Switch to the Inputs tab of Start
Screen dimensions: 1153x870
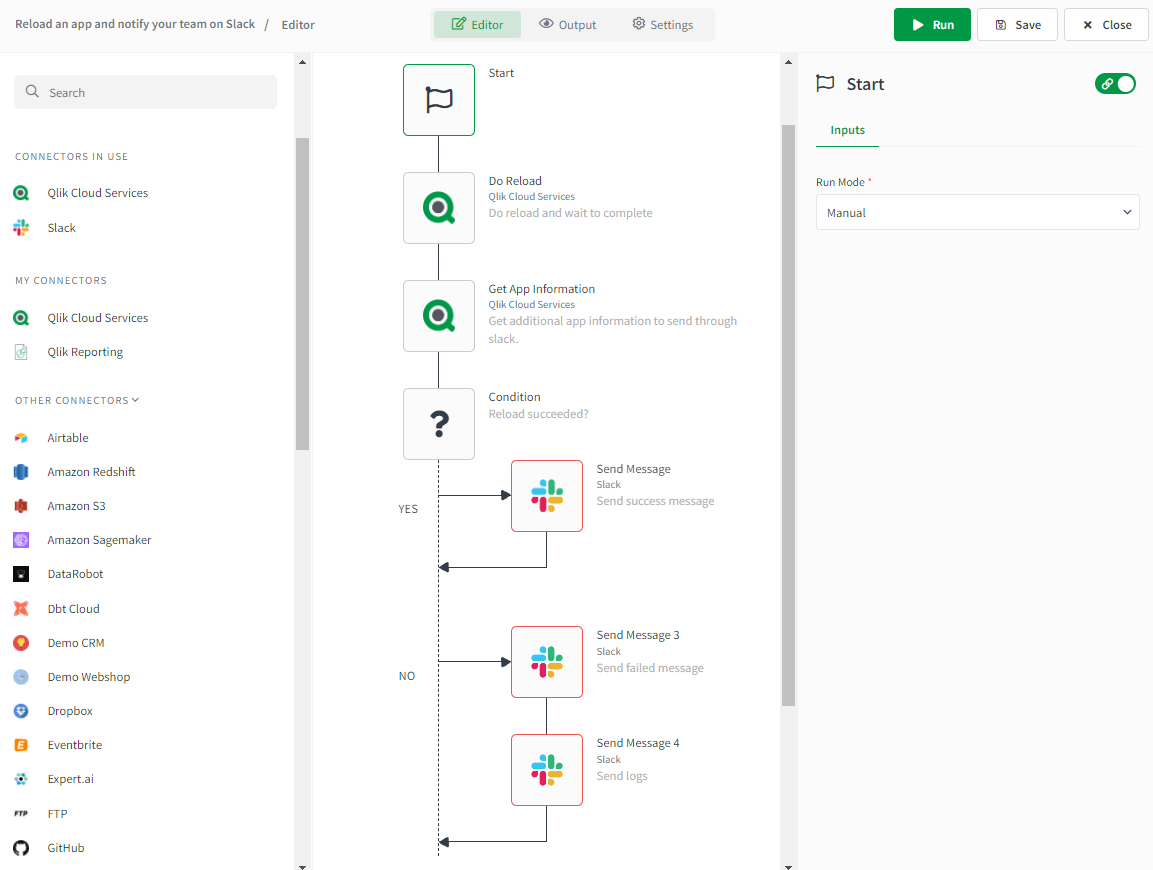[847, 130]
